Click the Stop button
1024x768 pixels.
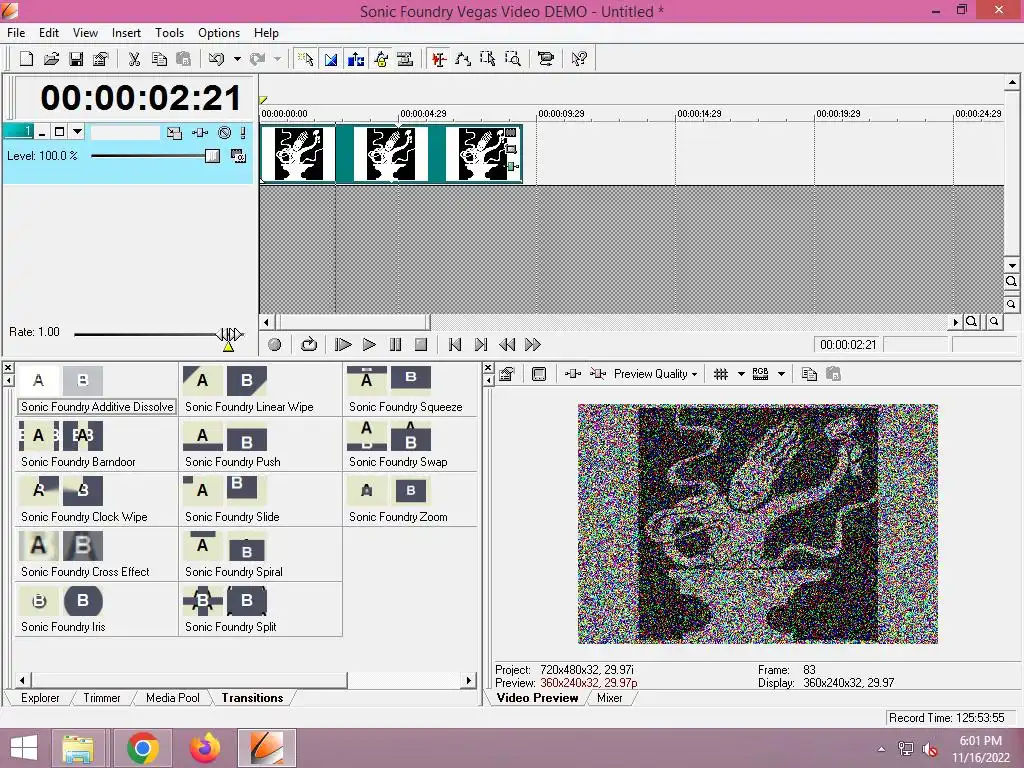pyautogui.click(x=421, y=344)
